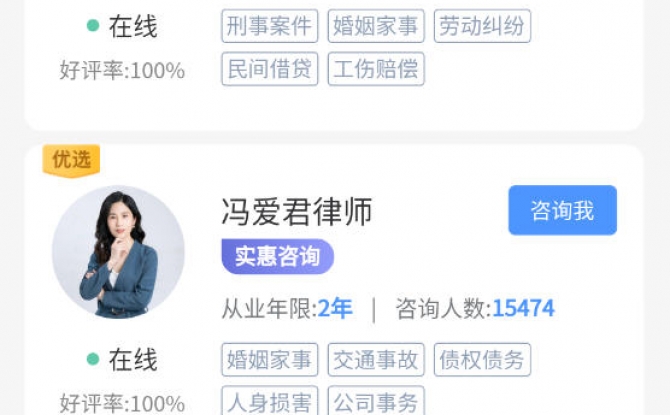Choose the 交通事故 tag
The image size is (670, 415).
point(376,359)
